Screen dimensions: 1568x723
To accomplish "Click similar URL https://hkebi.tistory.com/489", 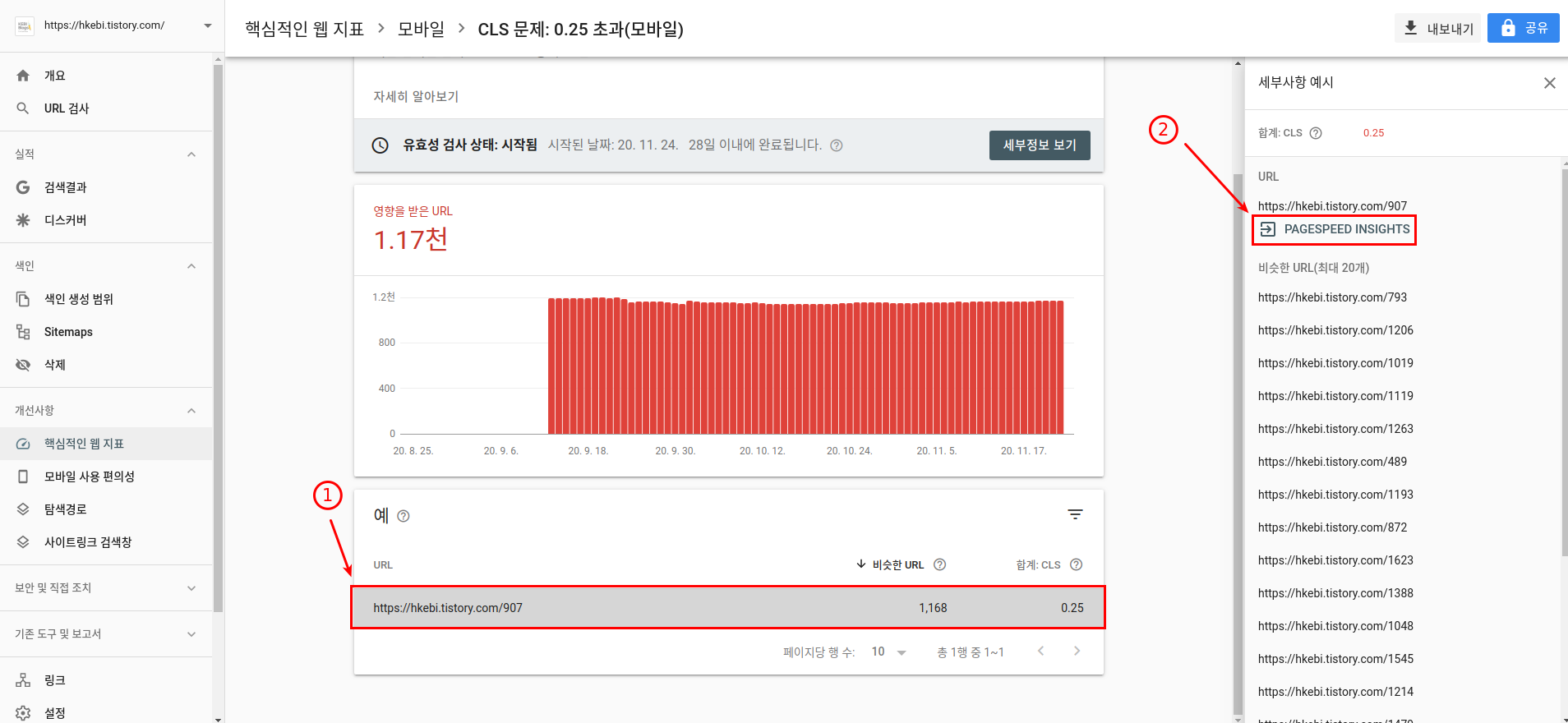I will (1332, 462).
